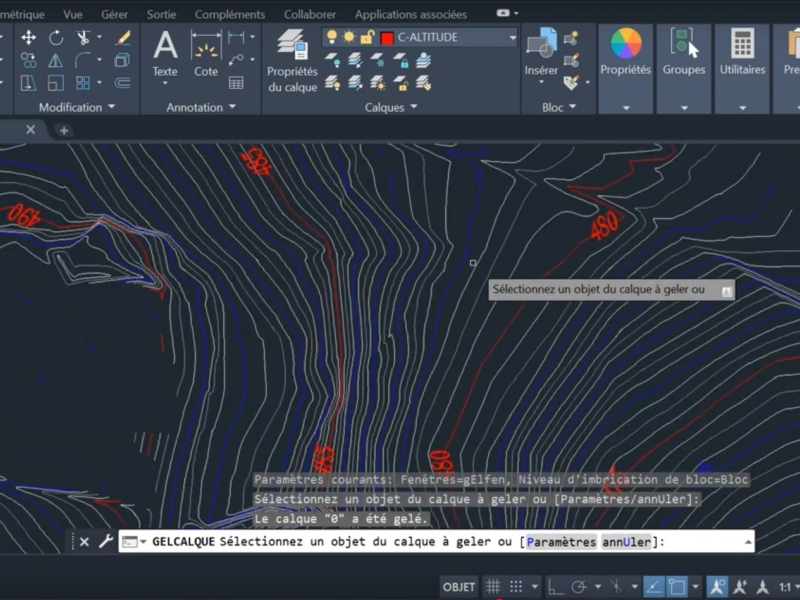Viewport: 800px width, 600px height.
Task: Toggle object snap (square) in status bar
Action: coord(677,587)
